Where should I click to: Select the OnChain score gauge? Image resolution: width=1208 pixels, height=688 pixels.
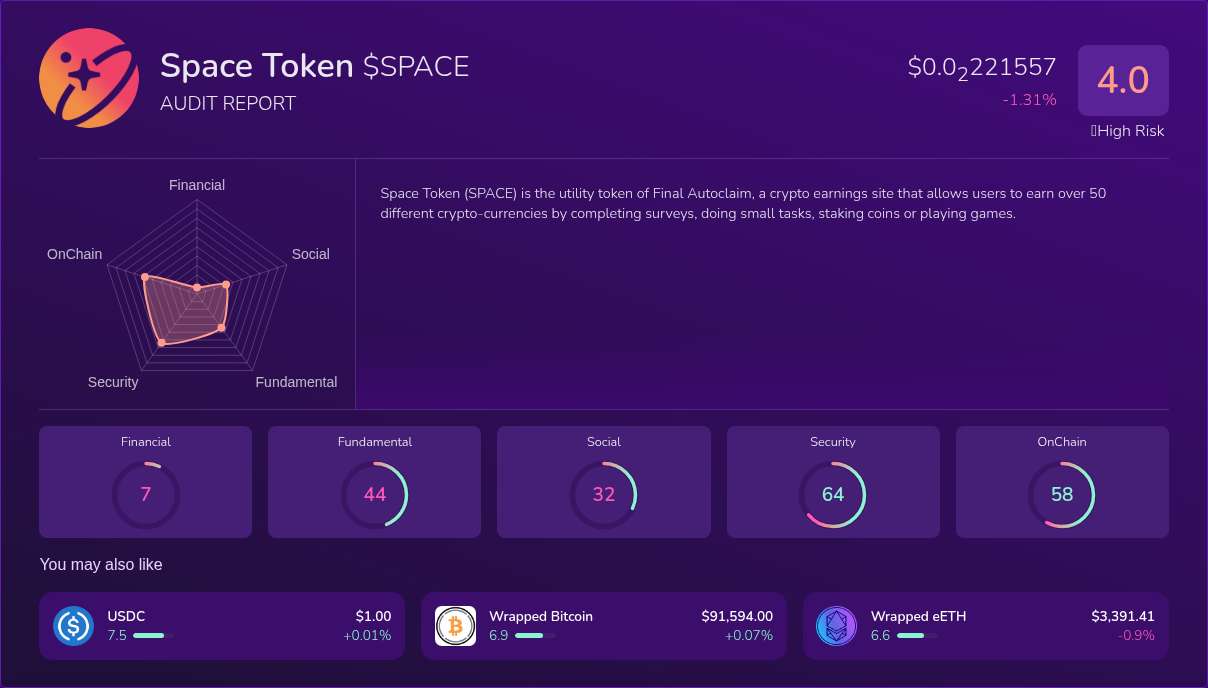1062,494
